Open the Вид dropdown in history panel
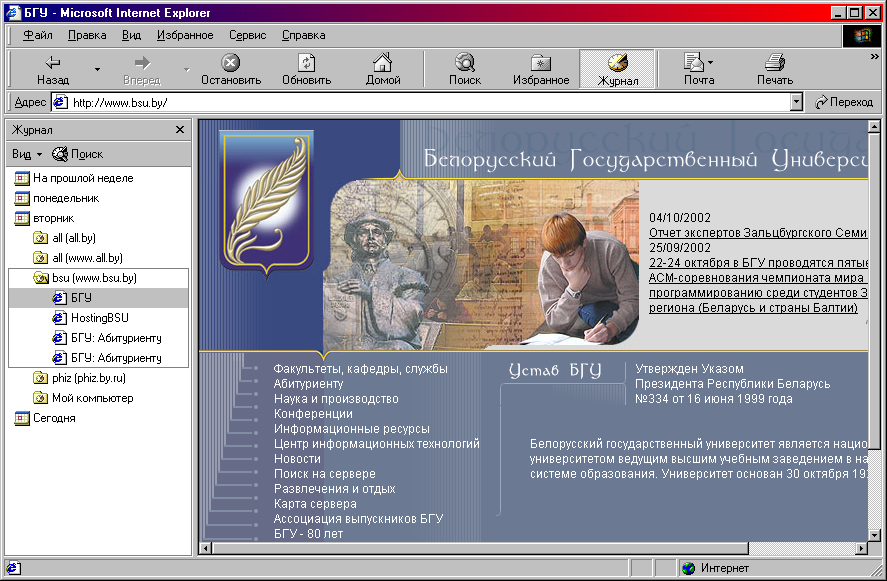 tap(27, 154)
